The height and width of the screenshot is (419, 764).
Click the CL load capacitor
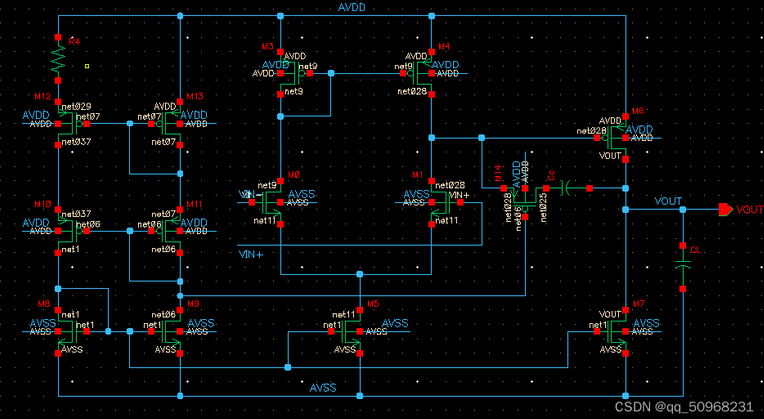pos(683,265)
